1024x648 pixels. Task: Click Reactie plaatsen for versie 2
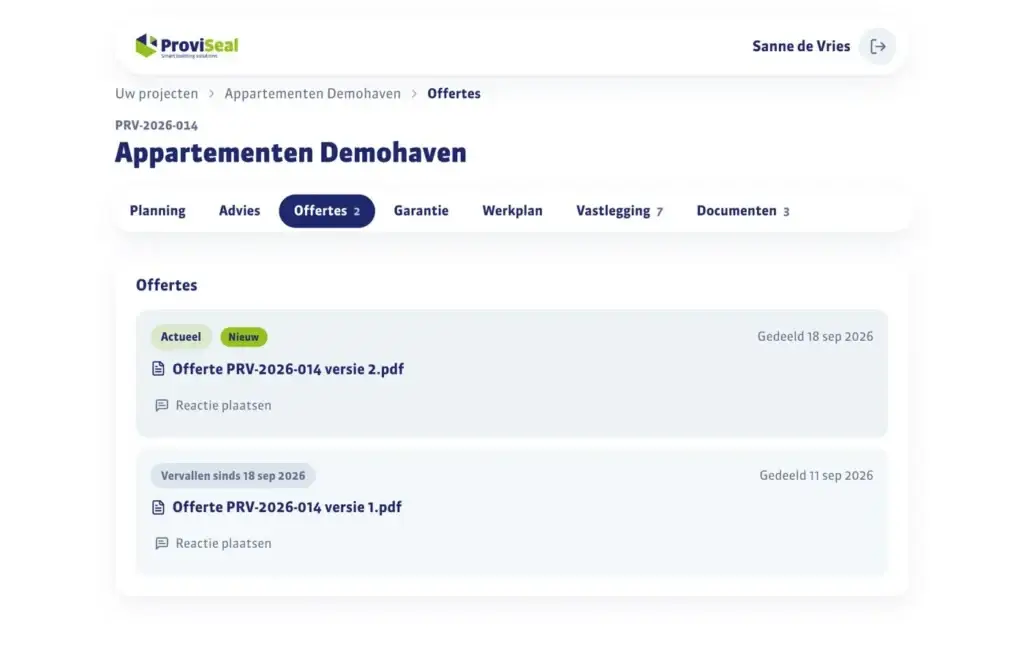214,406
